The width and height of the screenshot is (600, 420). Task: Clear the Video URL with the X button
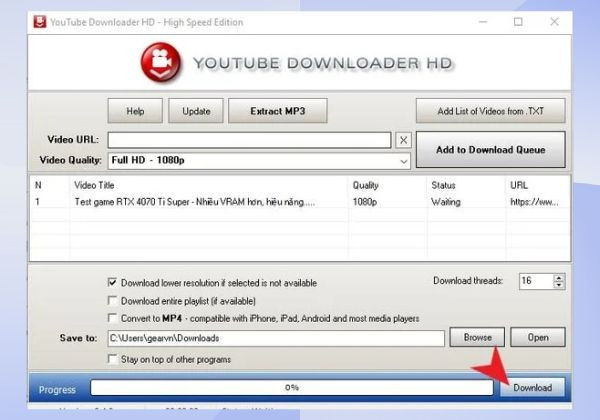coord(403,140)
